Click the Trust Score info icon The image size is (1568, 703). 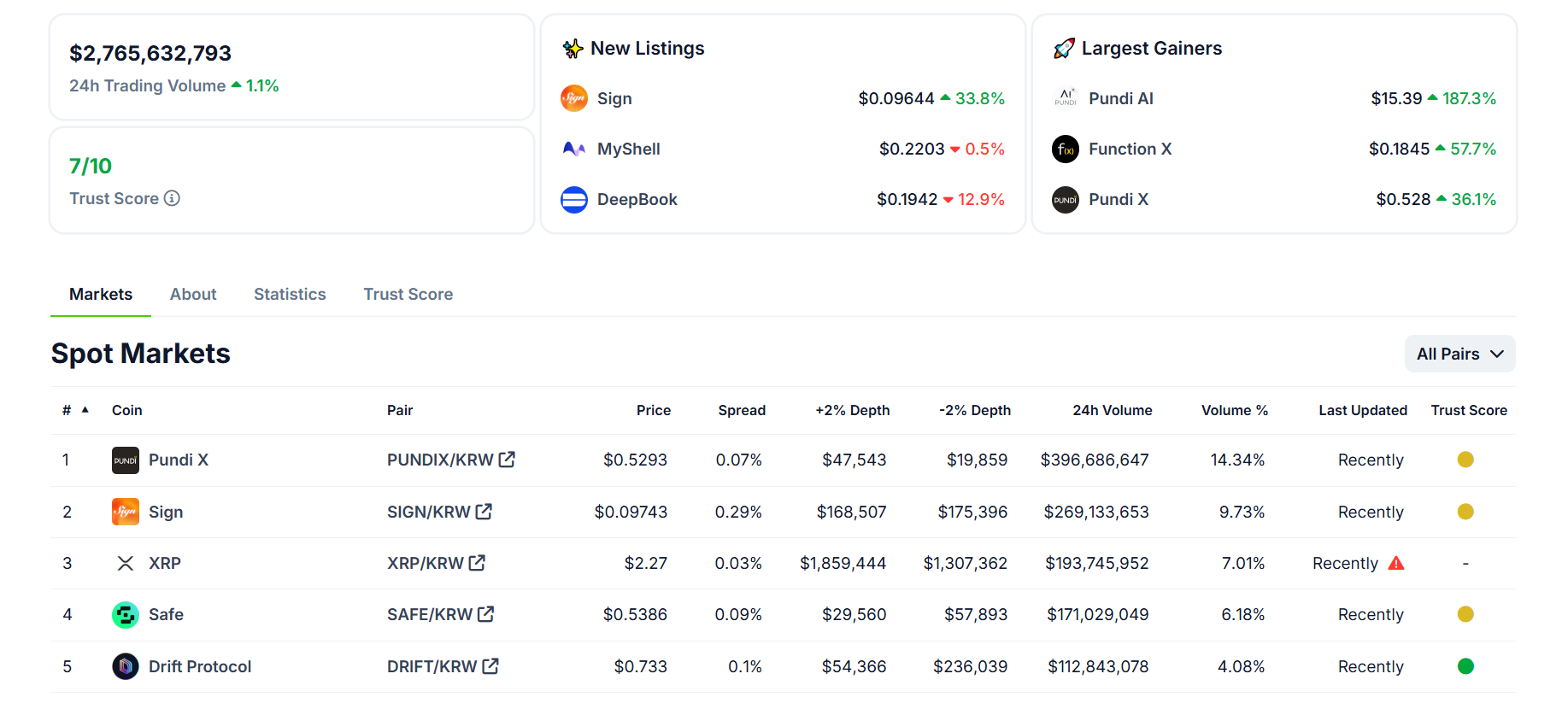tap(172, 198)
